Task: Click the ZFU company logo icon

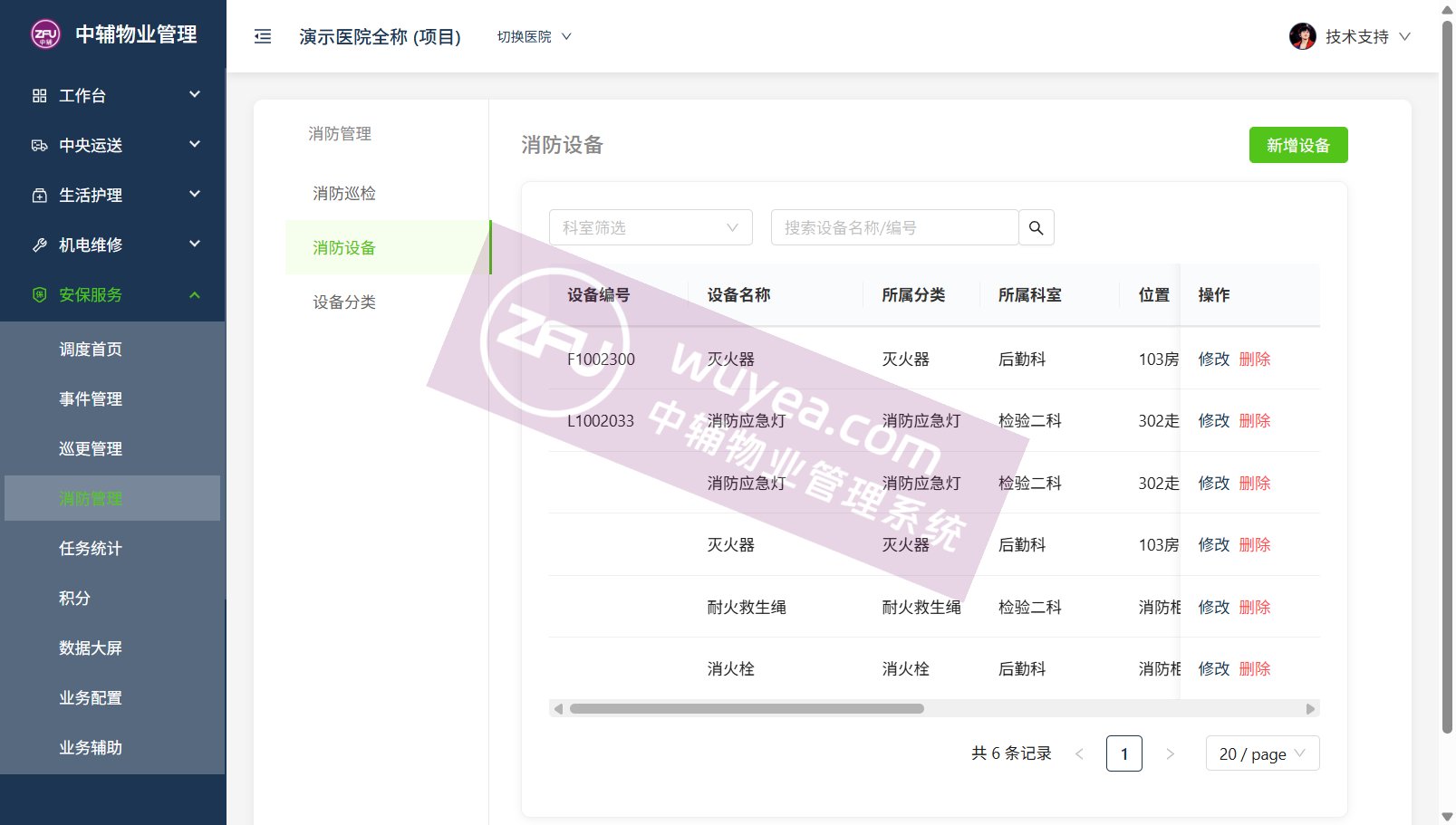Action: click(x=45, y=34)
